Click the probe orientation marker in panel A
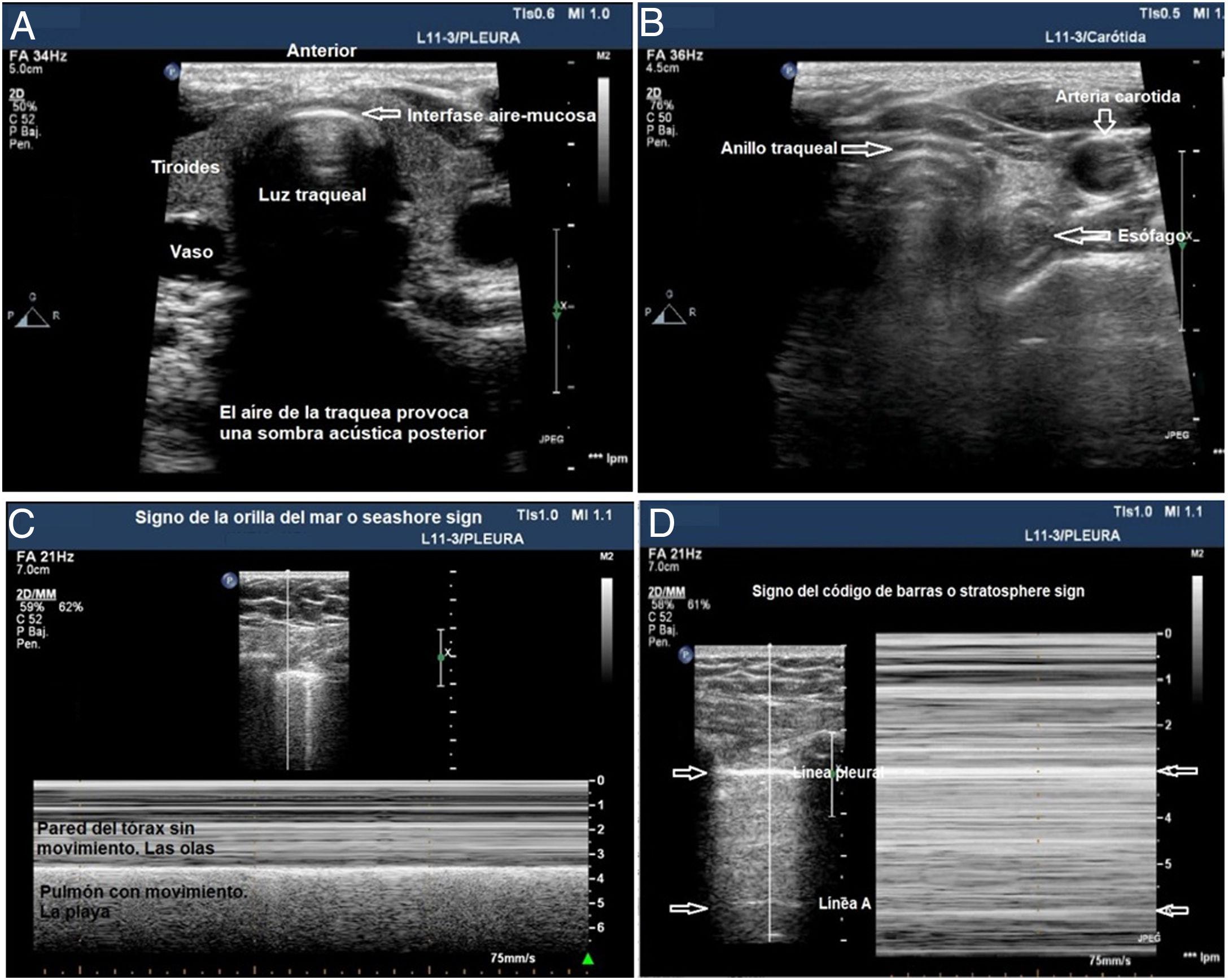Screen dimensions: 1228x980 (172, 72)
